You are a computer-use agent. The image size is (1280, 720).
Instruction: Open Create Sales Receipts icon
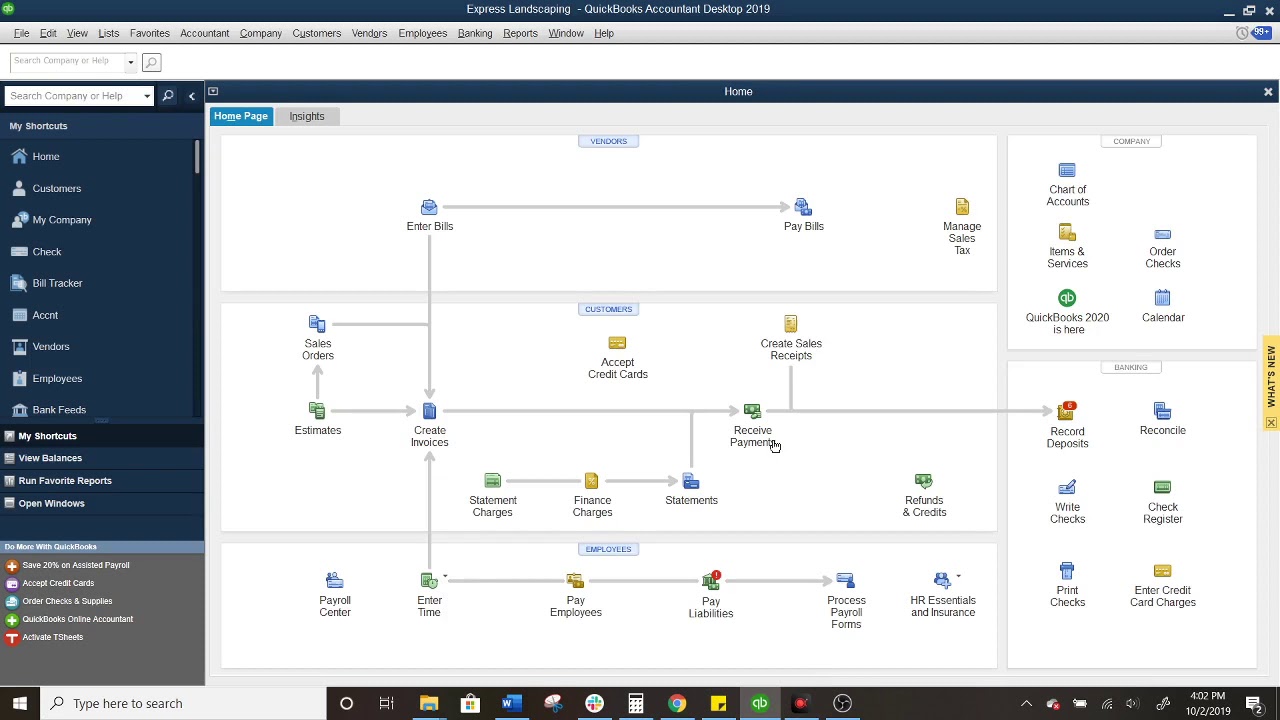click(x=791, y=324)
